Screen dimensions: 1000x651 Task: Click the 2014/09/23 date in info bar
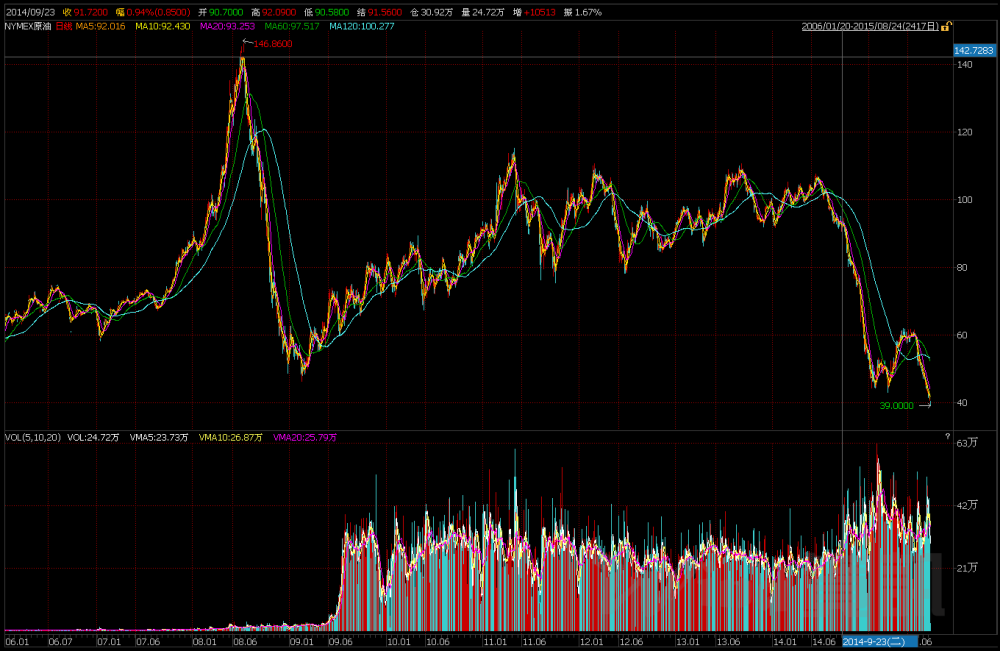tap(27, 11)
